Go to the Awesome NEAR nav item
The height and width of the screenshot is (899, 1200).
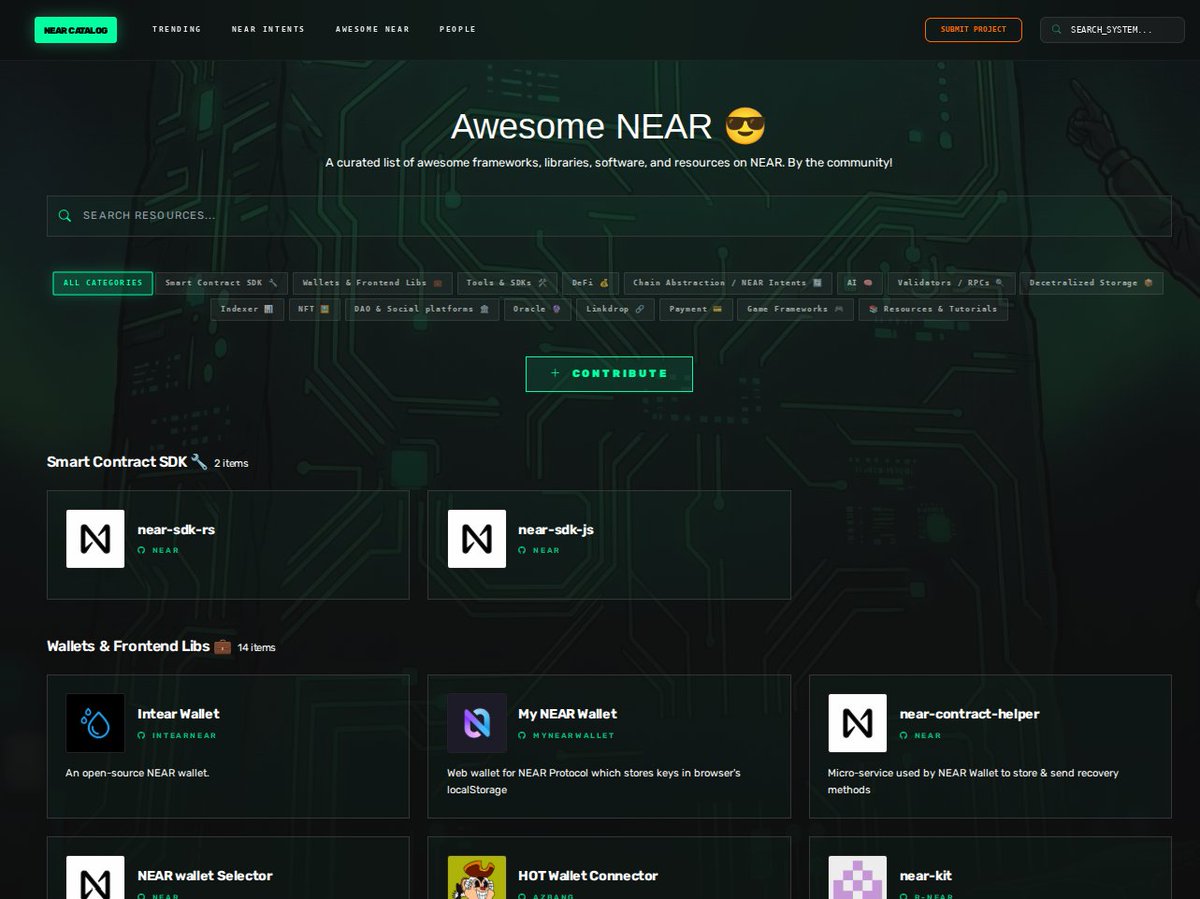pos(372,29)
